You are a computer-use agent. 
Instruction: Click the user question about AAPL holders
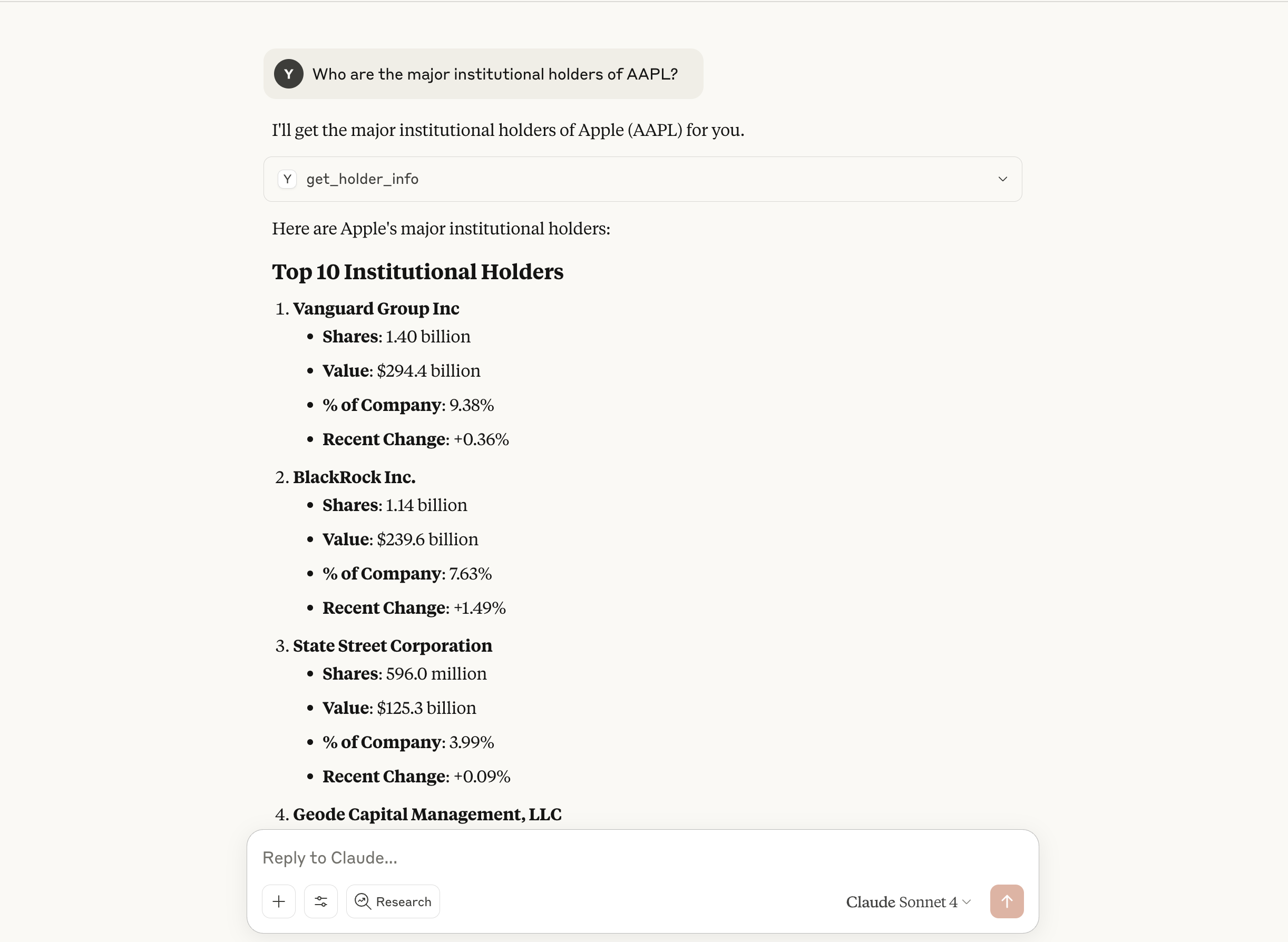click(x=494, y=74)
